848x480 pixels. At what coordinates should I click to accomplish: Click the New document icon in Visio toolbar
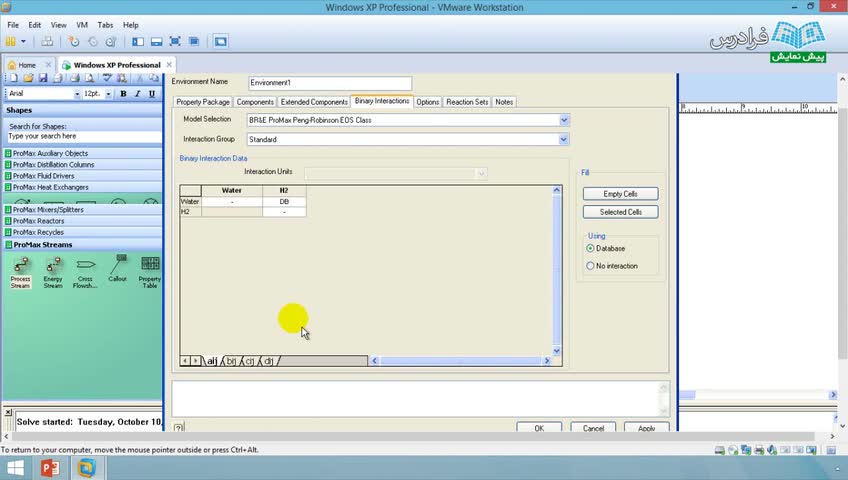click(14, 78)
